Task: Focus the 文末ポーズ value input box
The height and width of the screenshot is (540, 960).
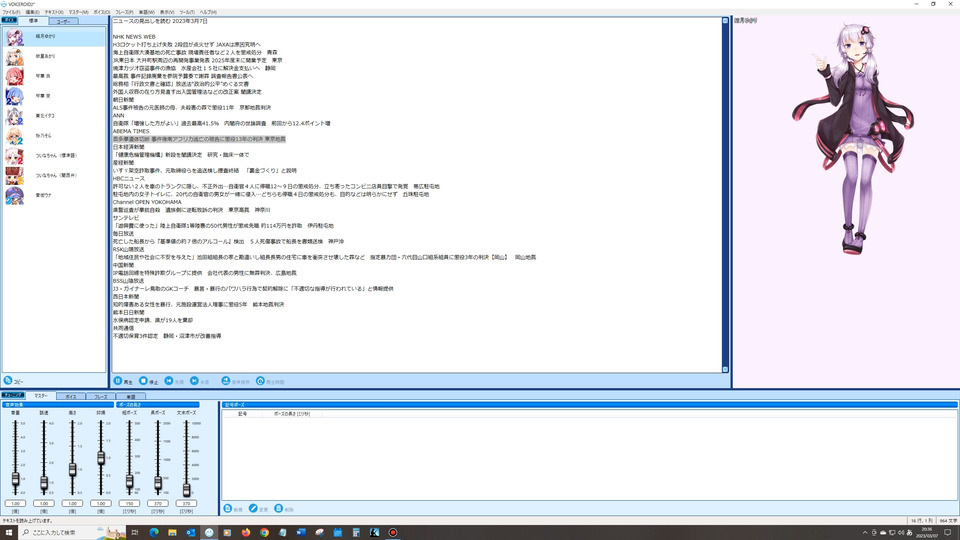Action: (x=186, y=503)
